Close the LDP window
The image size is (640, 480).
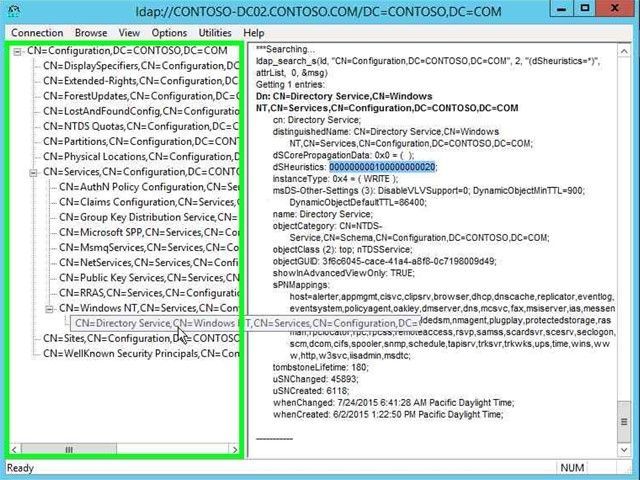coord(615,9)
